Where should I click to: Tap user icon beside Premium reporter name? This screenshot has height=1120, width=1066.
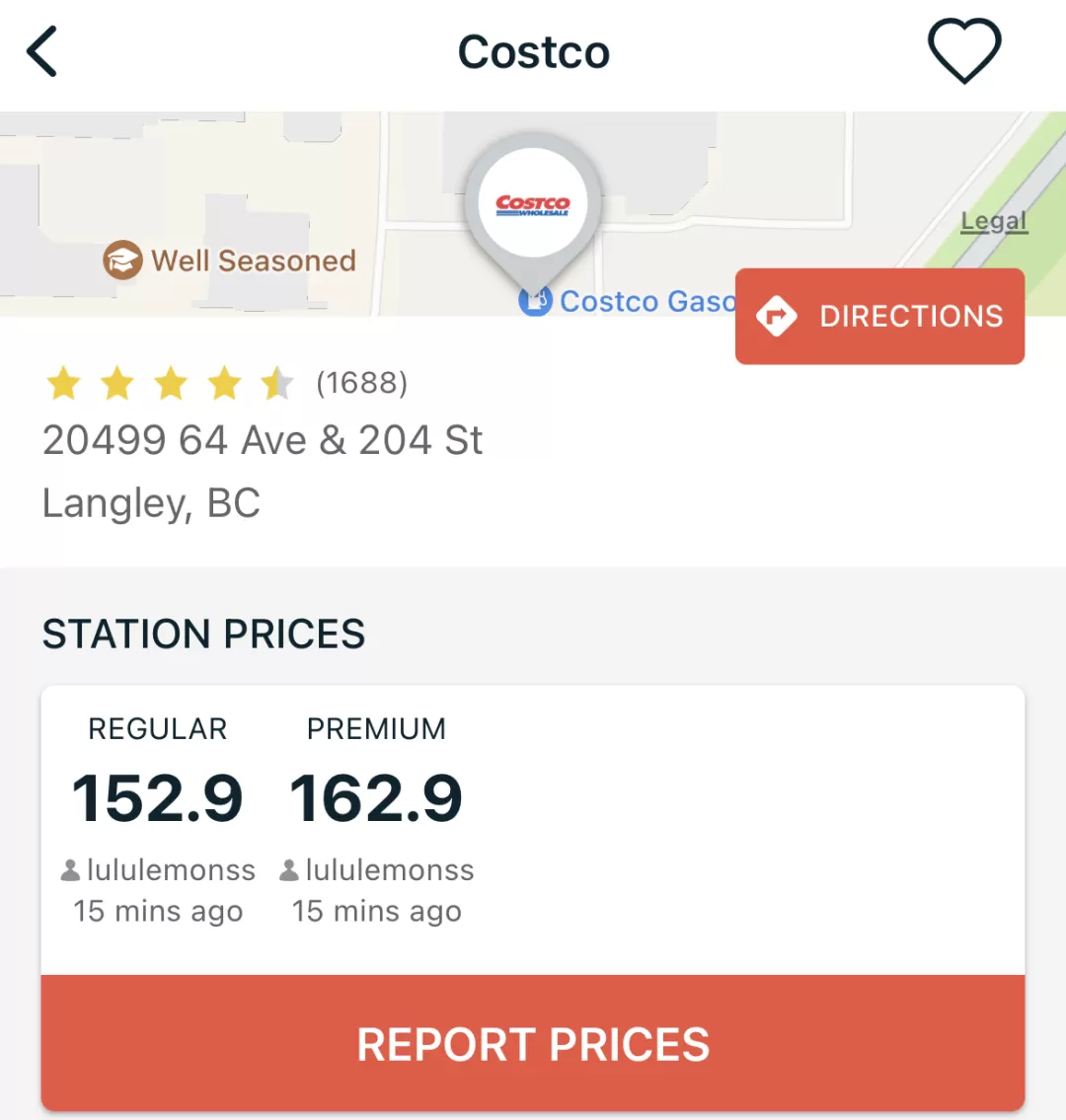pos(288,870)
